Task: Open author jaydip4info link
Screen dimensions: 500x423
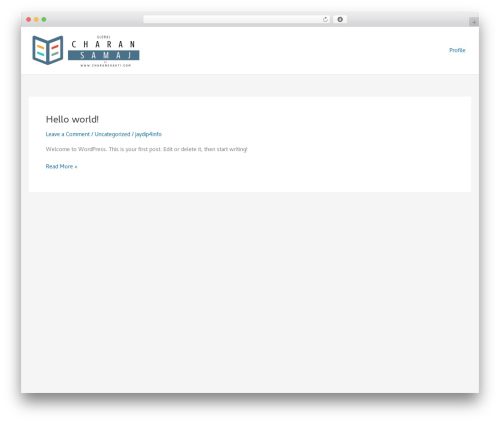Action: [x=148, y=134]
